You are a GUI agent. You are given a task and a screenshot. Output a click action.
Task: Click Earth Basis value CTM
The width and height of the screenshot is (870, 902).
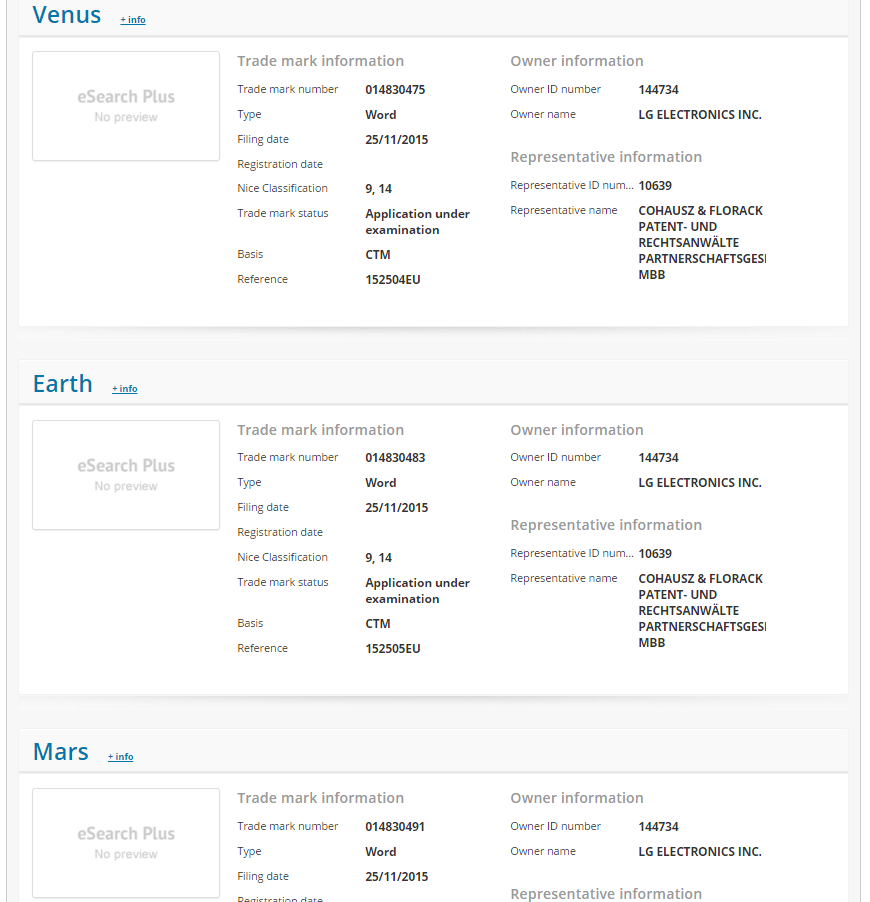(x=378, y=624)
